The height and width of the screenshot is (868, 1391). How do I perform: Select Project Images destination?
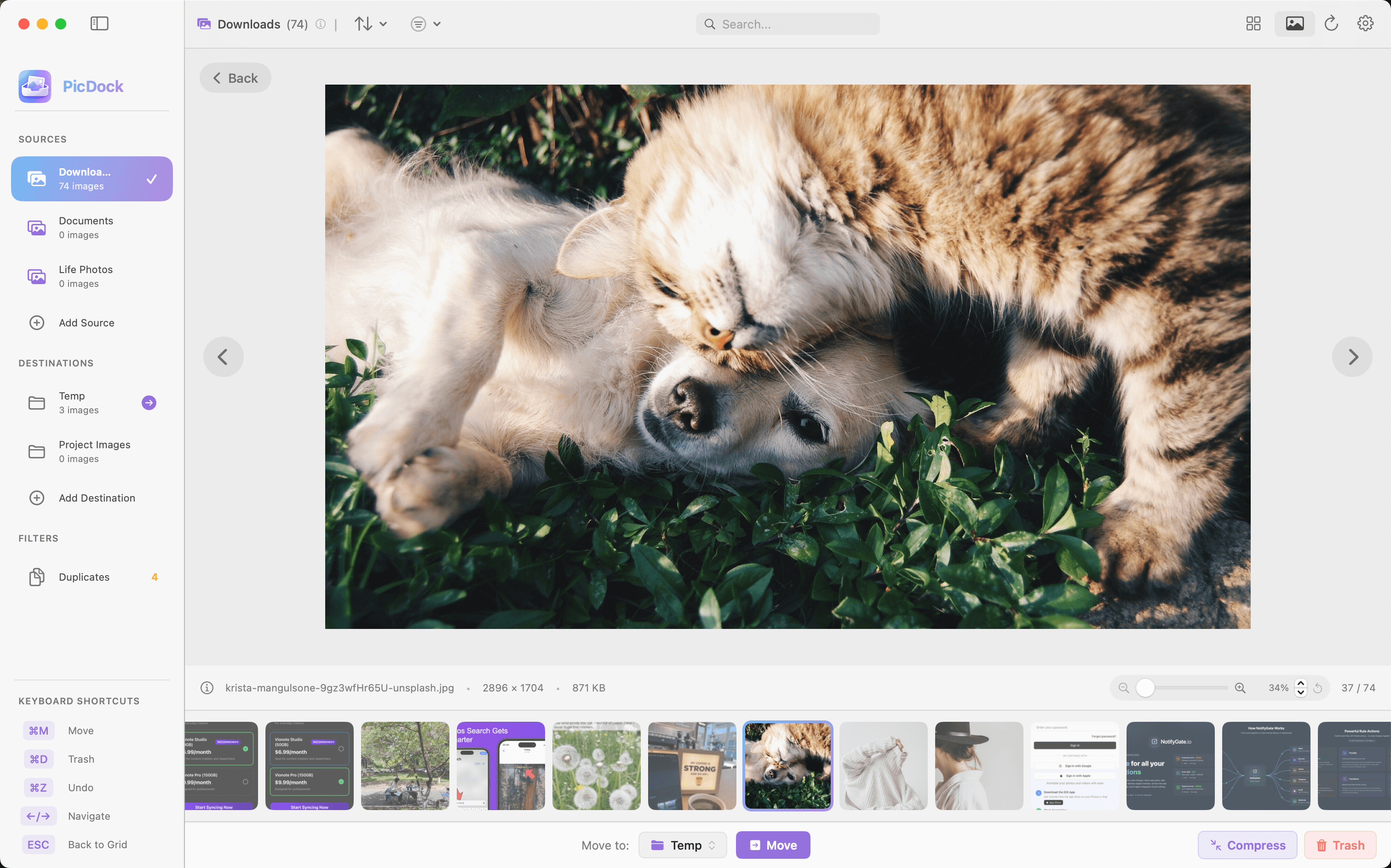tap(94, 451)
